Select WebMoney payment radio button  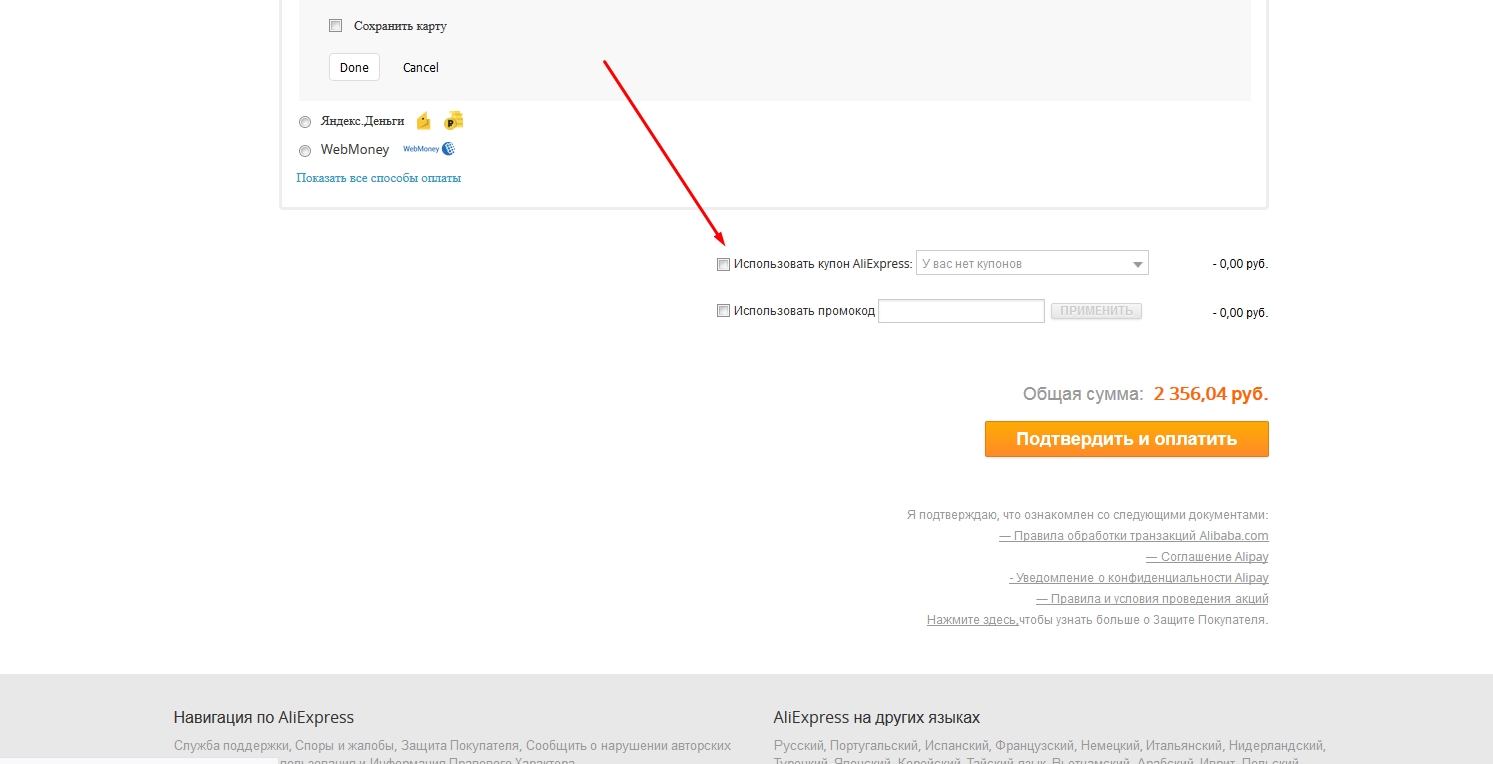[305, 151]
